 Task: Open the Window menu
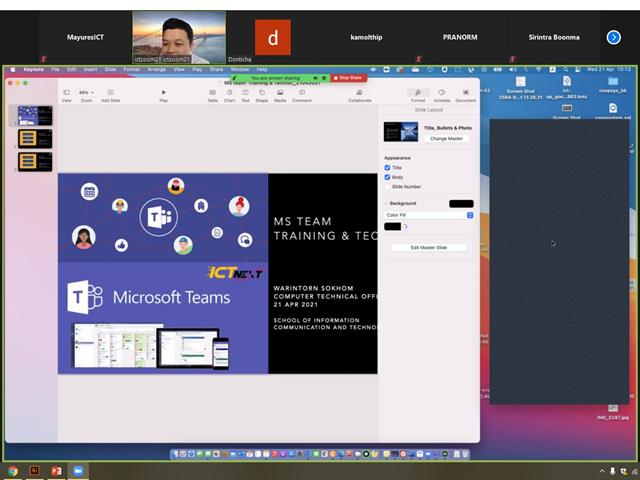click(x=240, y=69)
